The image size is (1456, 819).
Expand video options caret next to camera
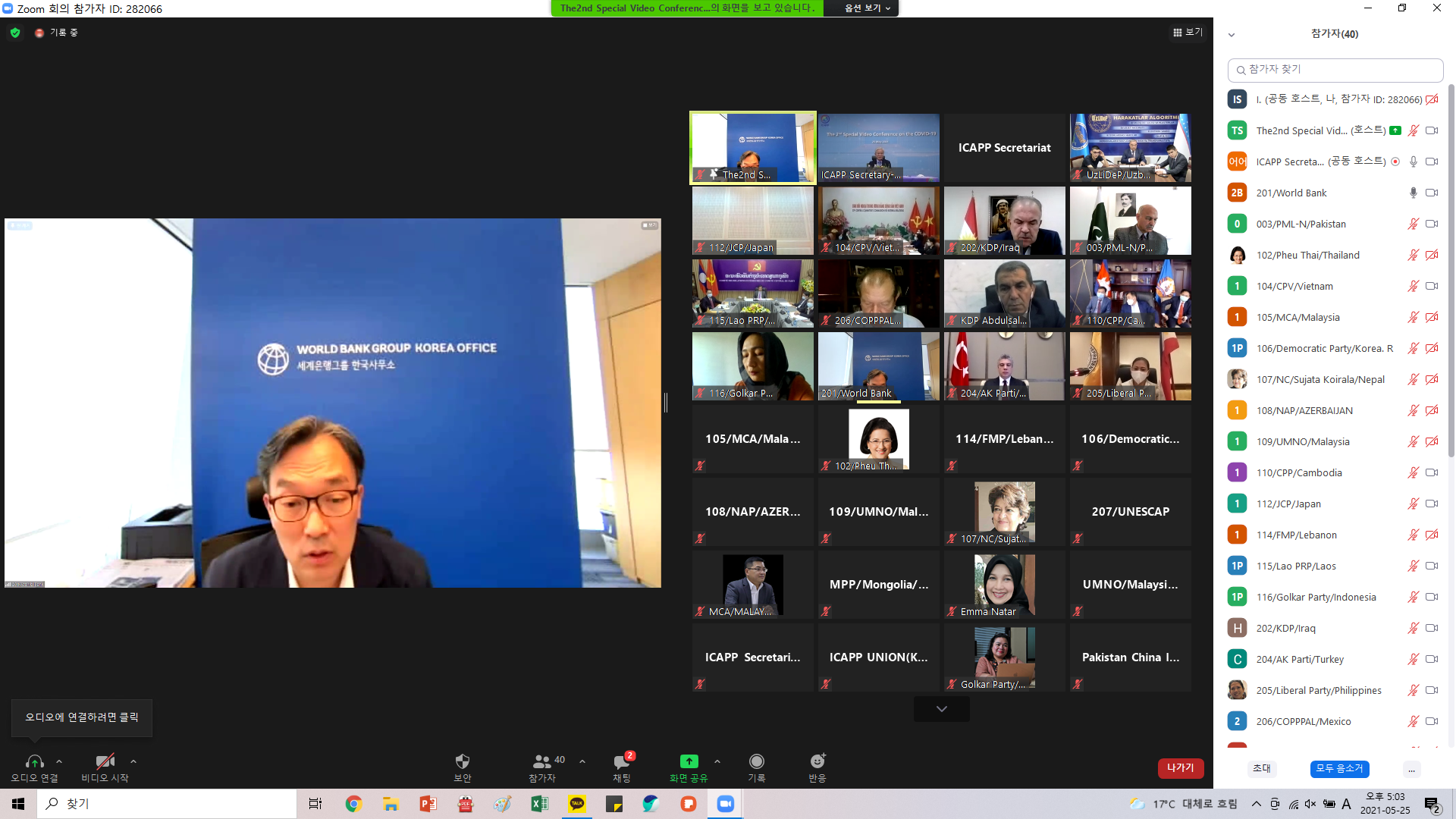[x=133, y=761]
